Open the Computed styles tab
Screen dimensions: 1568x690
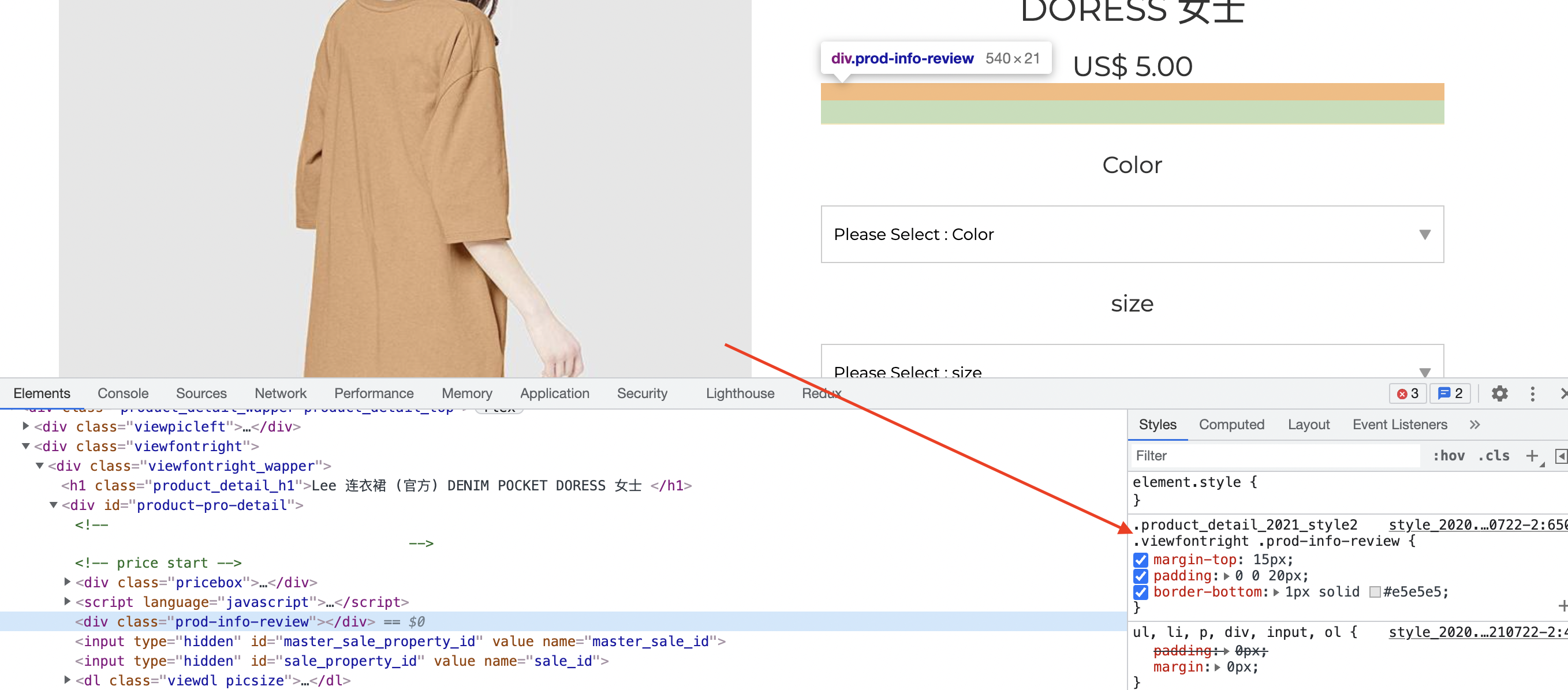[x=1231, y=425]
